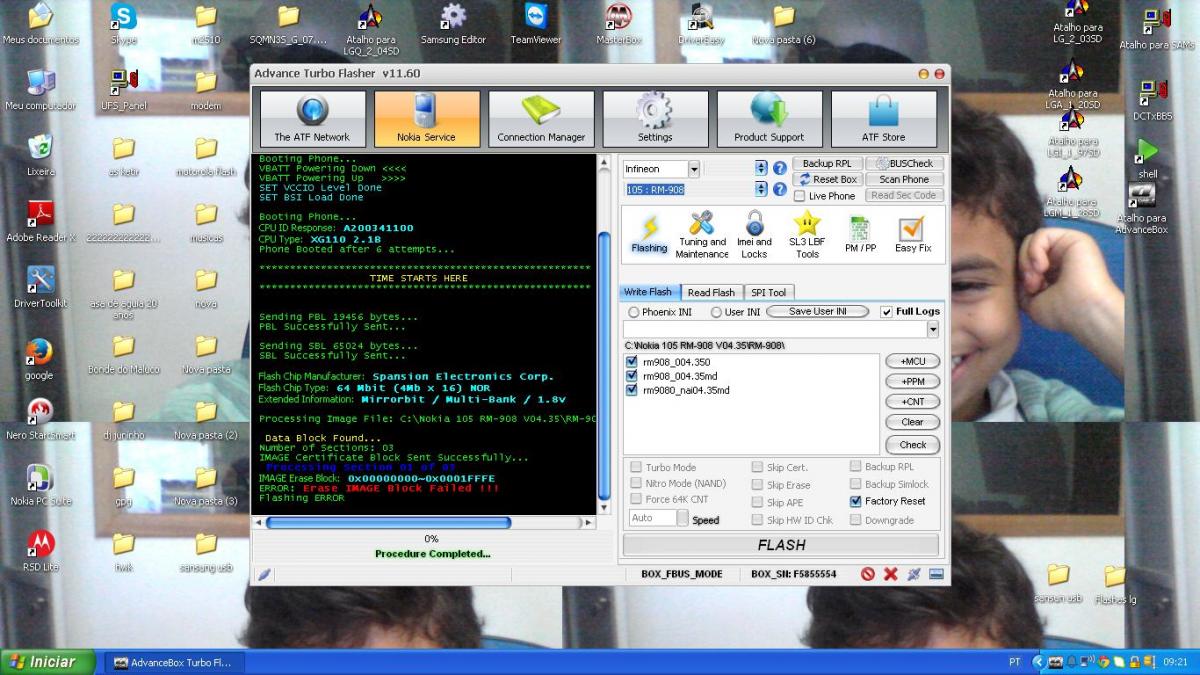The height and width of the screenshot is (675, 1200).
Task: Select the Phoenix INI radio button
Action: 634,312
